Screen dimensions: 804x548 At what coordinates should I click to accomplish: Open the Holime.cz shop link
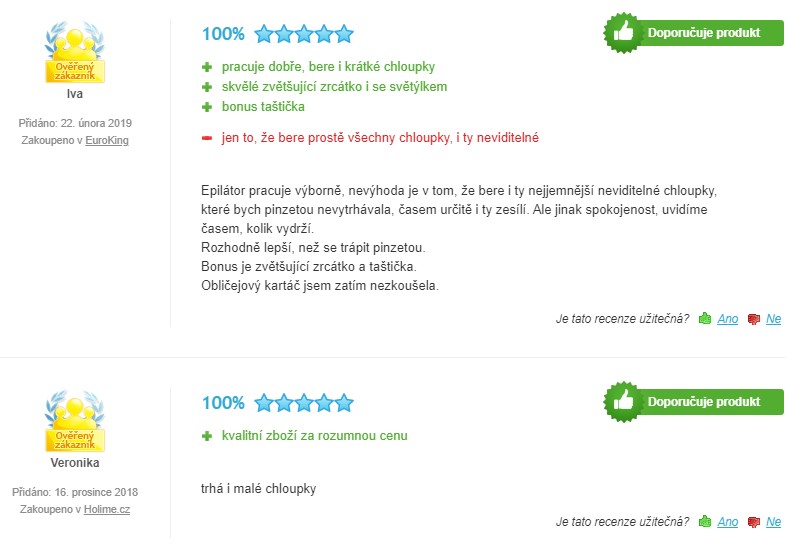[107, 510]
